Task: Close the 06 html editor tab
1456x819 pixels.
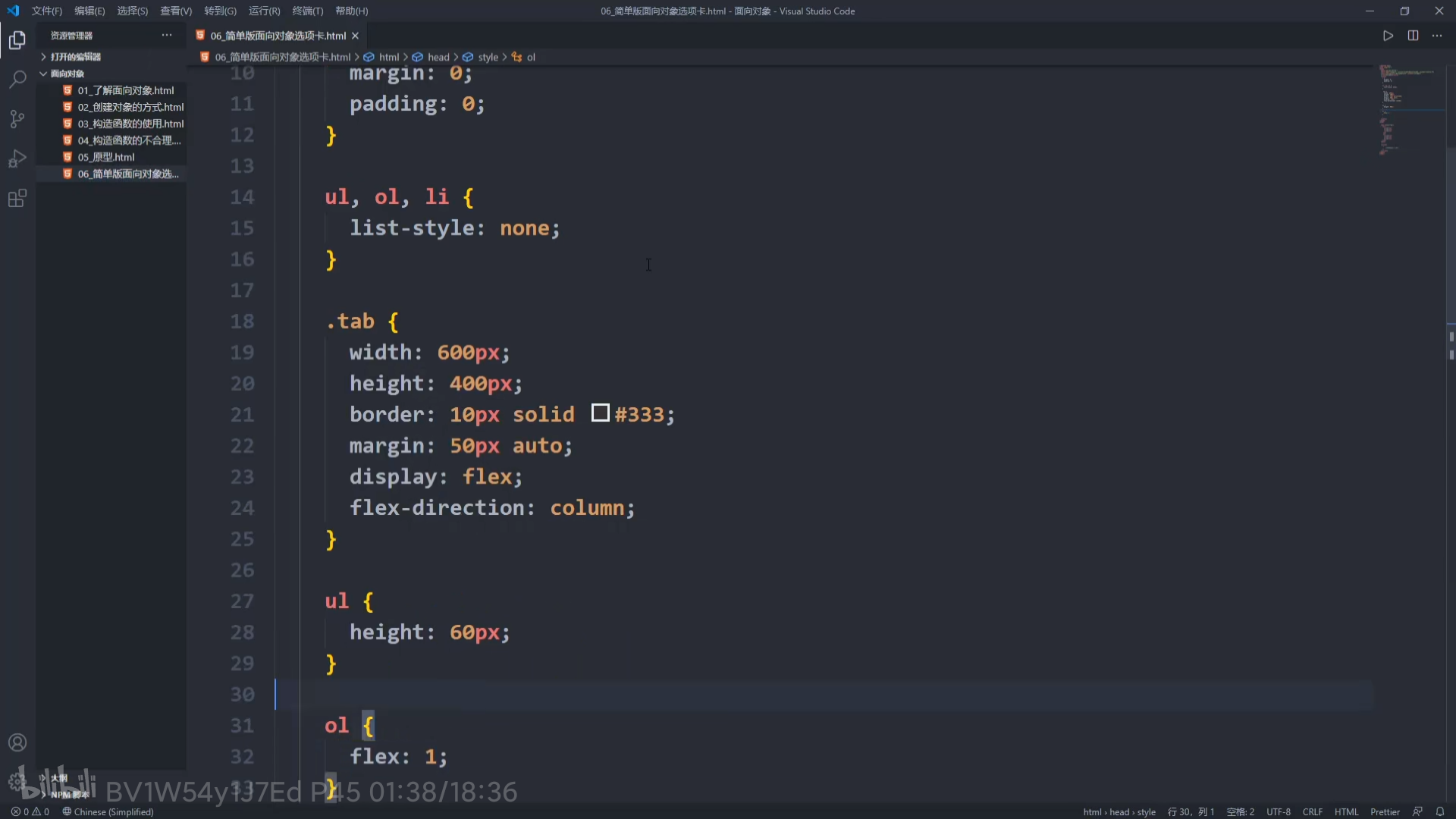Action: coord(355,36)
